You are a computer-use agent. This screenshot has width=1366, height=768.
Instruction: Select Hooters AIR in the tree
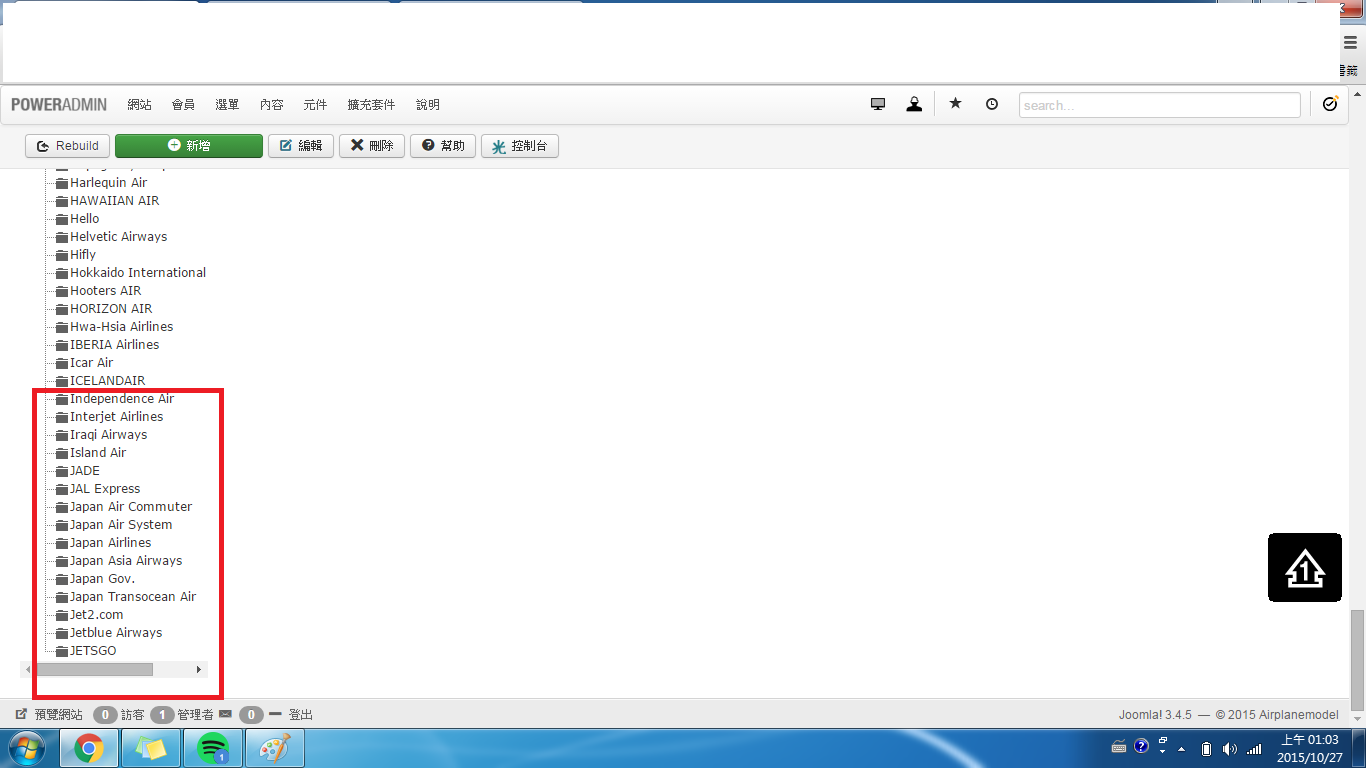pos(106,291)
